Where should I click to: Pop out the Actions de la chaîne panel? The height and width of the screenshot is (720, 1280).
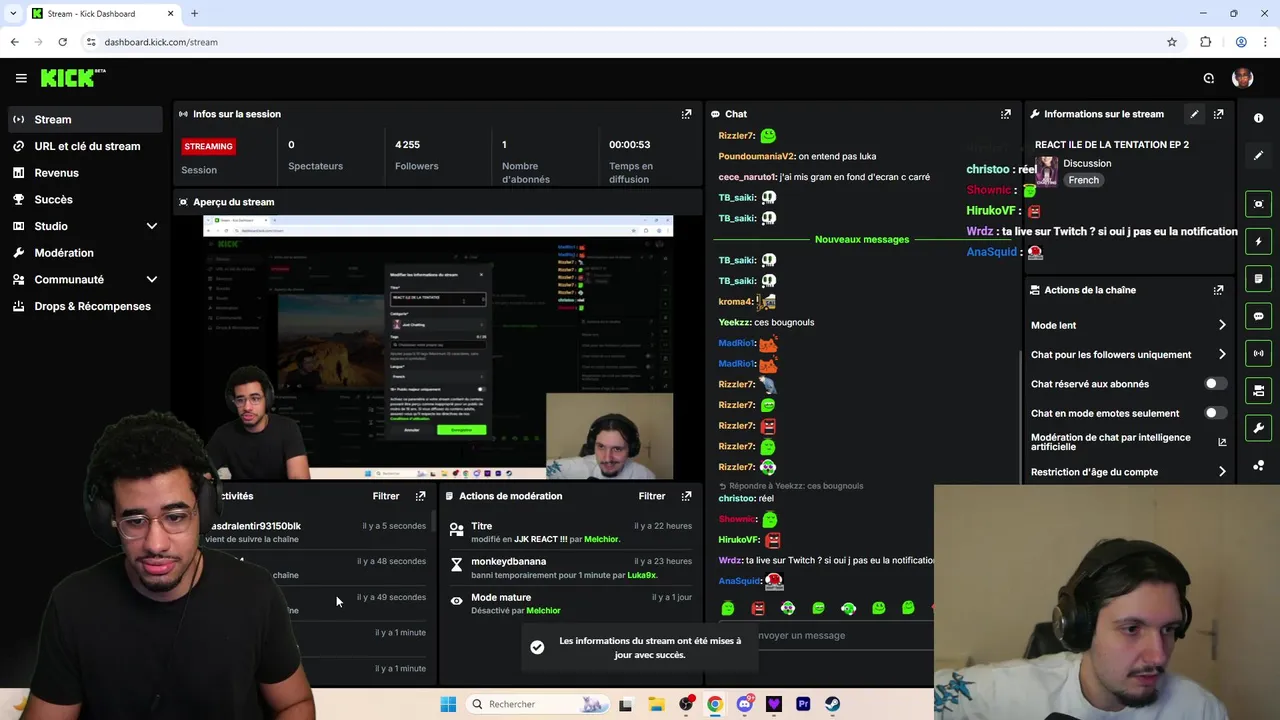1218,290
